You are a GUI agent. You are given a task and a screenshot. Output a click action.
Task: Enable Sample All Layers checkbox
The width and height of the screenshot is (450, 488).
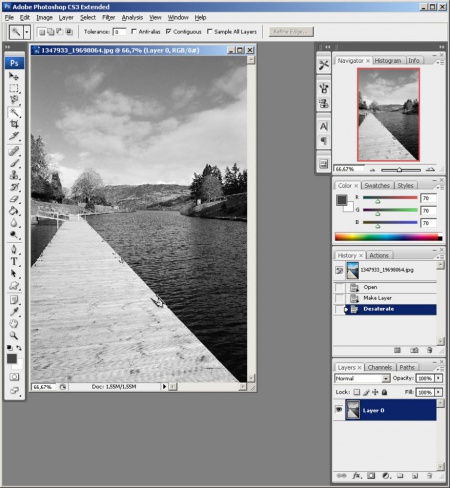click(210, 31)
